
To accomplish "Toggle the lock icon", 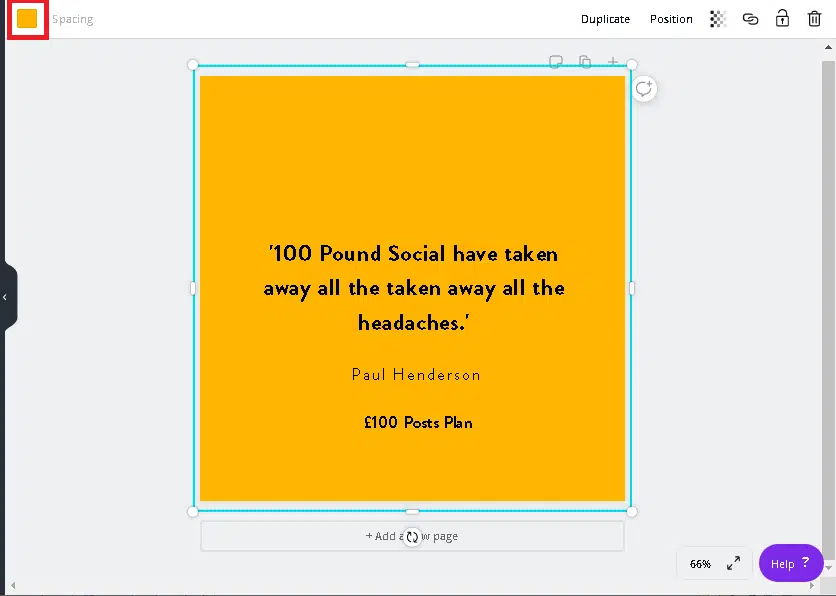I will [782, 19].
